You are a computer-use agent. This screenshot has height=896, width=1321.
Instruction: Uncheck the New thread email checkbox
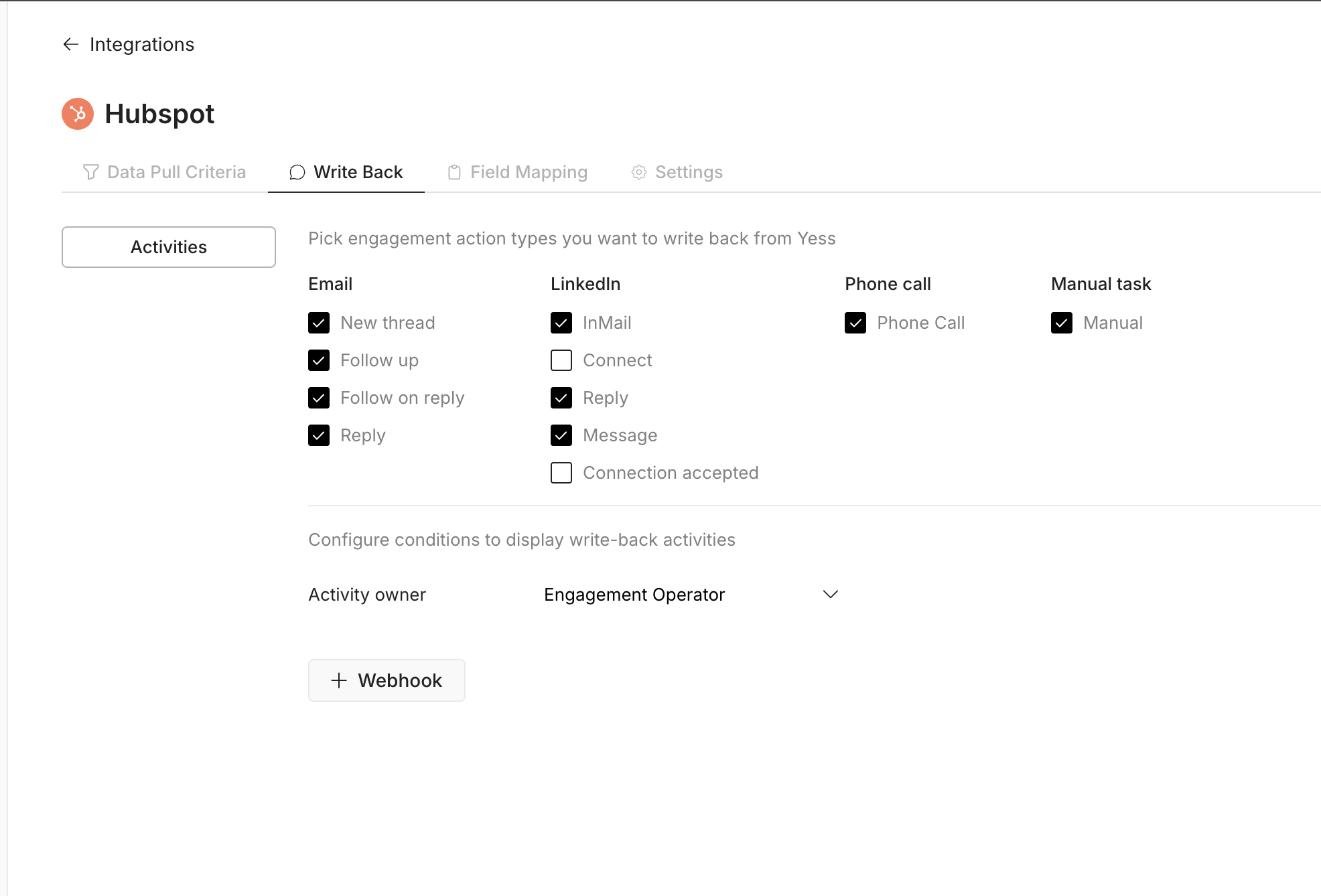point(319,323)
